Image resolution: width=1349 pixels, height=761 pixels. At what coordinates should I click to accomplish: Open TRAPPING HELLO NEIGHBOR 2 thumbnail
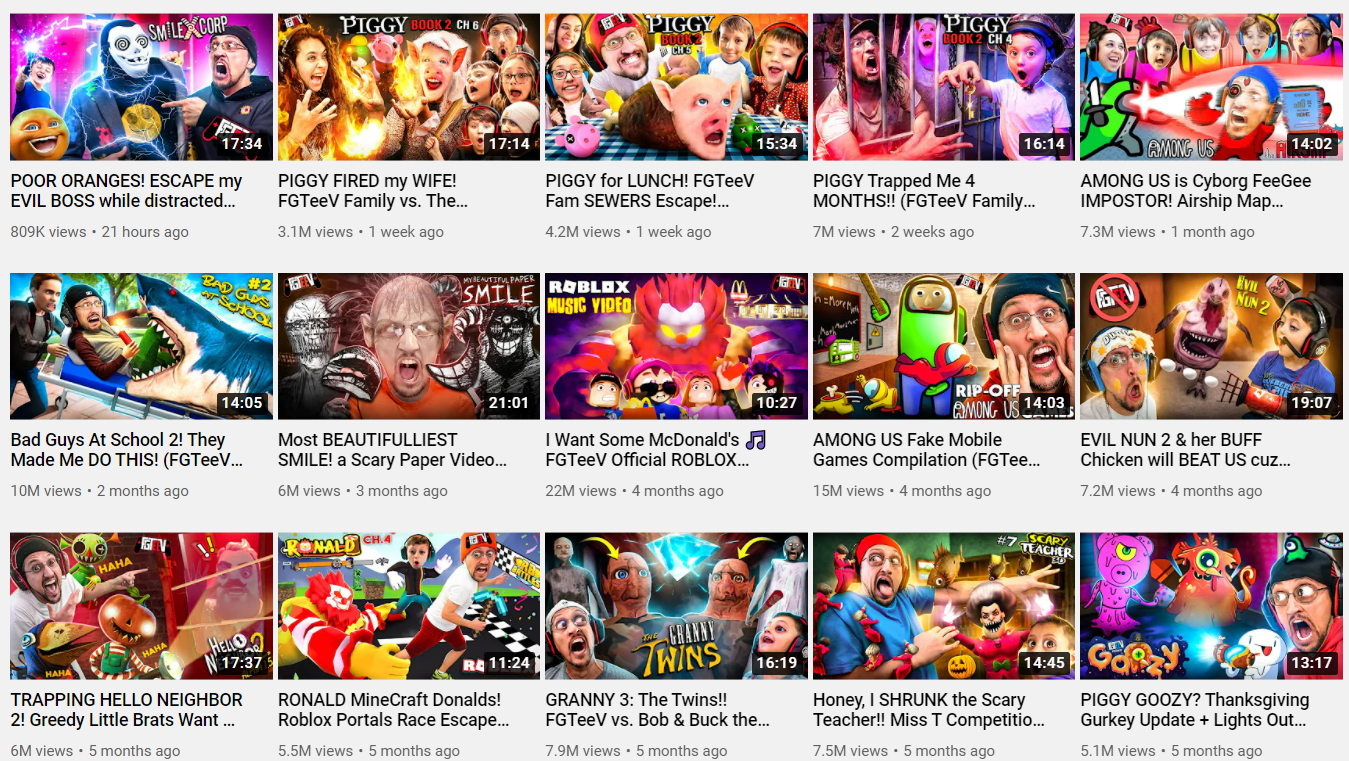[x=141, y=606]
